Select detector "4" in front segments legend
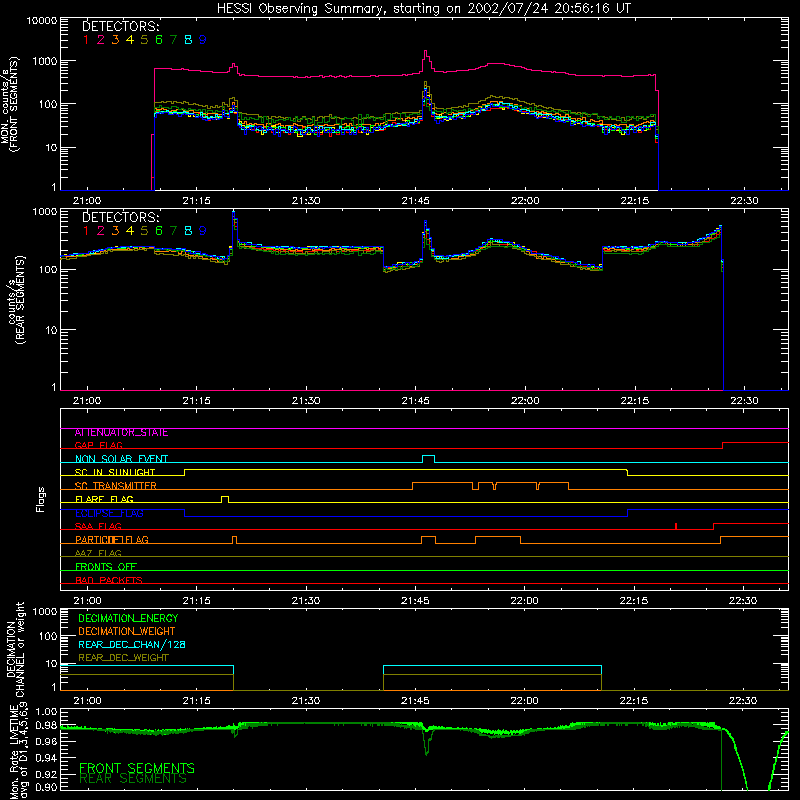Viewport: 800px width, 800px height. (x=130, y=40)
